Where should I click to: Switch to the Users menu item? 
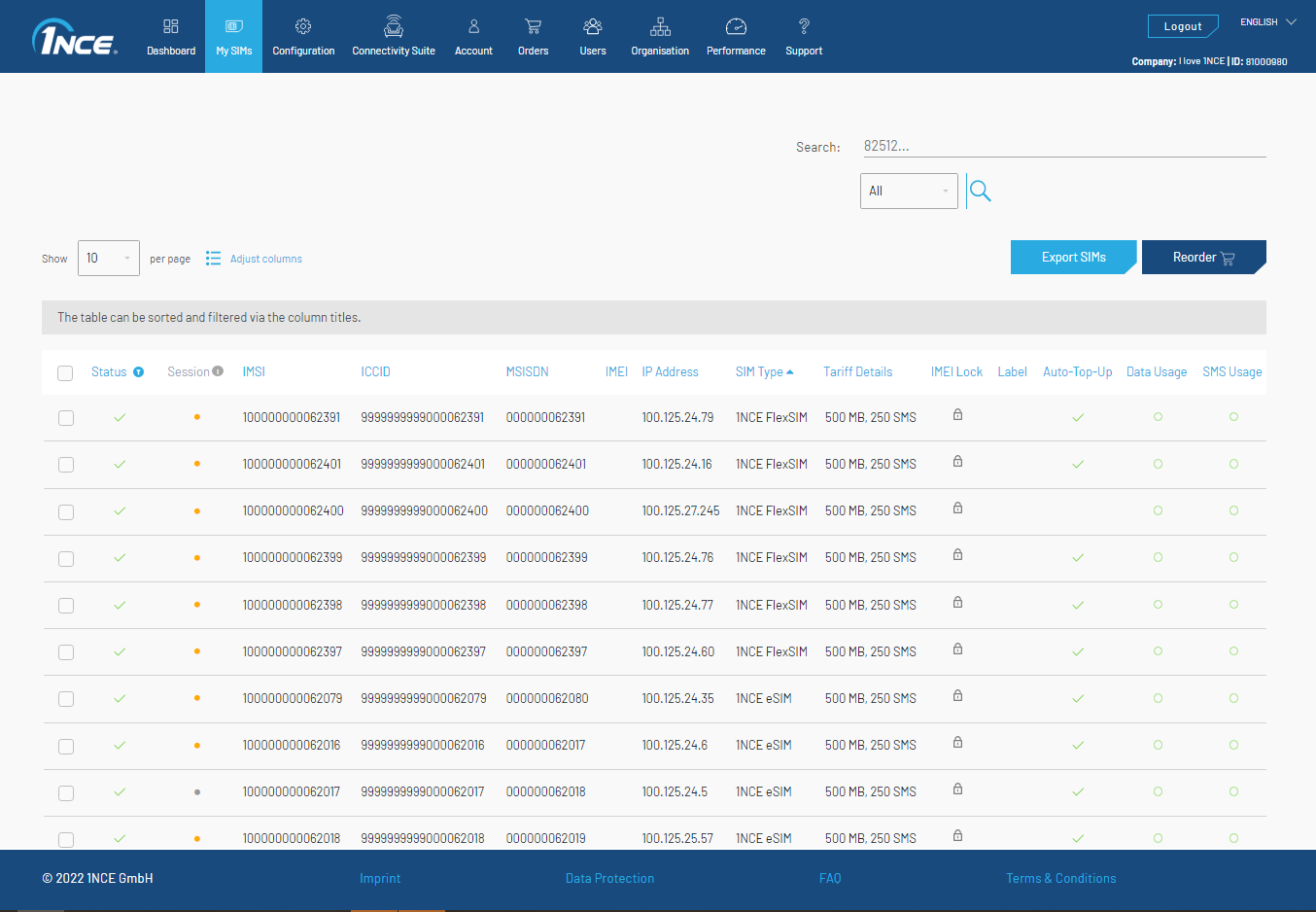point(593,37)
